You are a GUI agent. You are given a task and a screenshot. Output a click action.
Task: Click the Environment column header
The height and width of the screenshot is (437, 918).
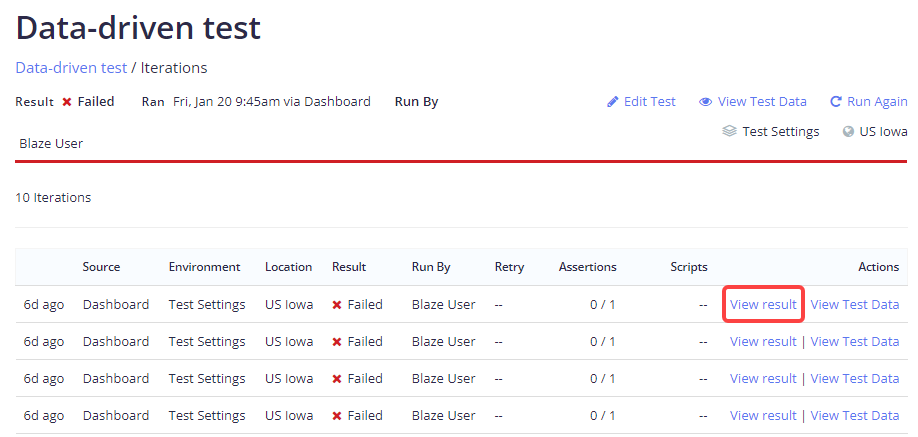(x=204, y=267)
